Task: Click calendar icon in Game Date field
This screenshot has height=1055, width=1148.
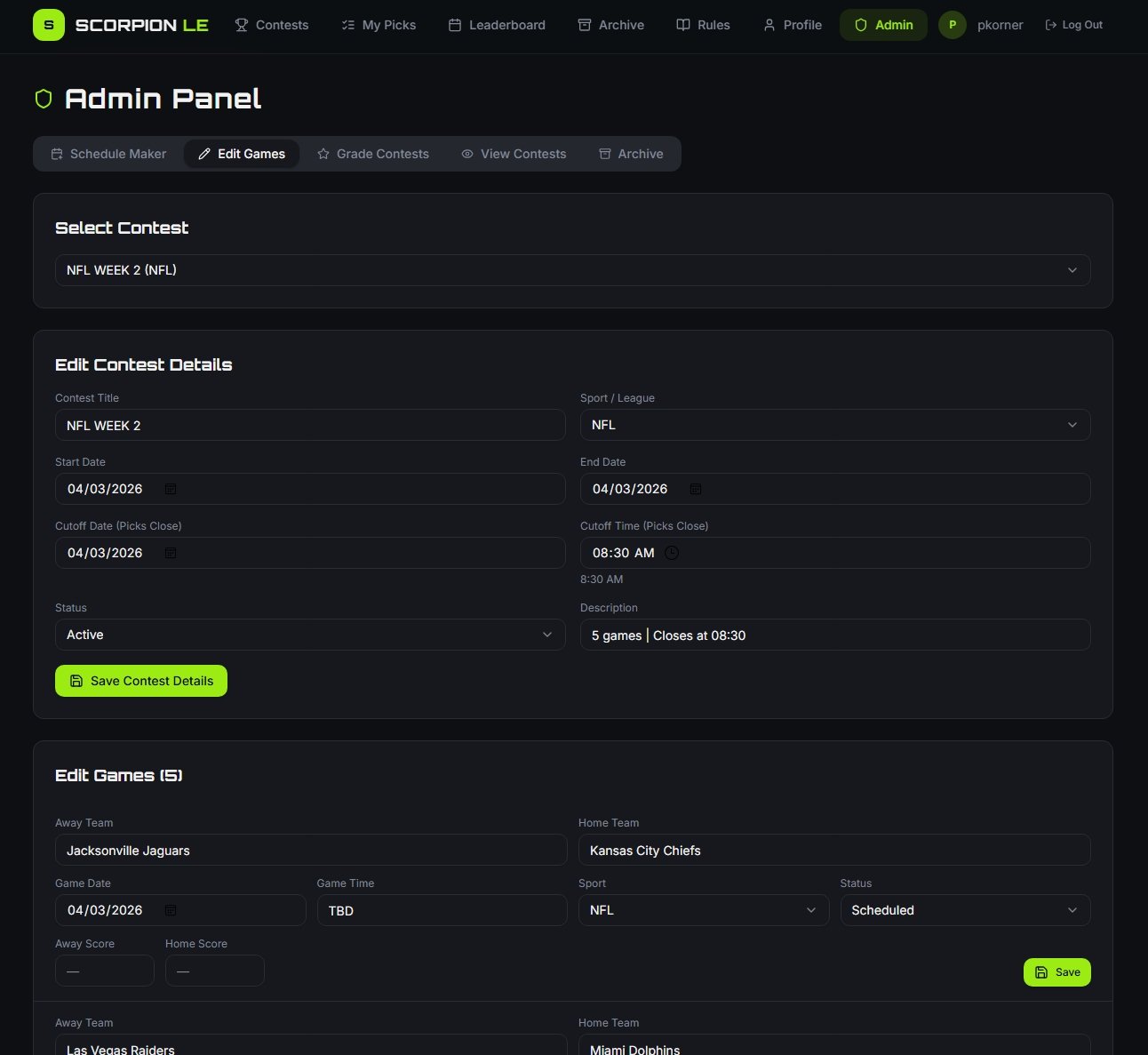Action: tap(171, 910)
